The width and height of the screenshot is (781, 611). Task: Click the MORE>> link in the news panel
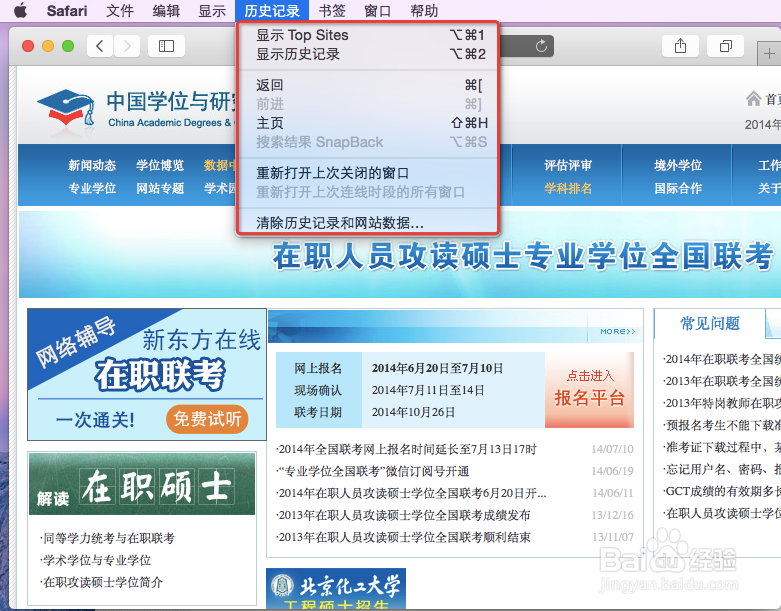click(618, 331)
